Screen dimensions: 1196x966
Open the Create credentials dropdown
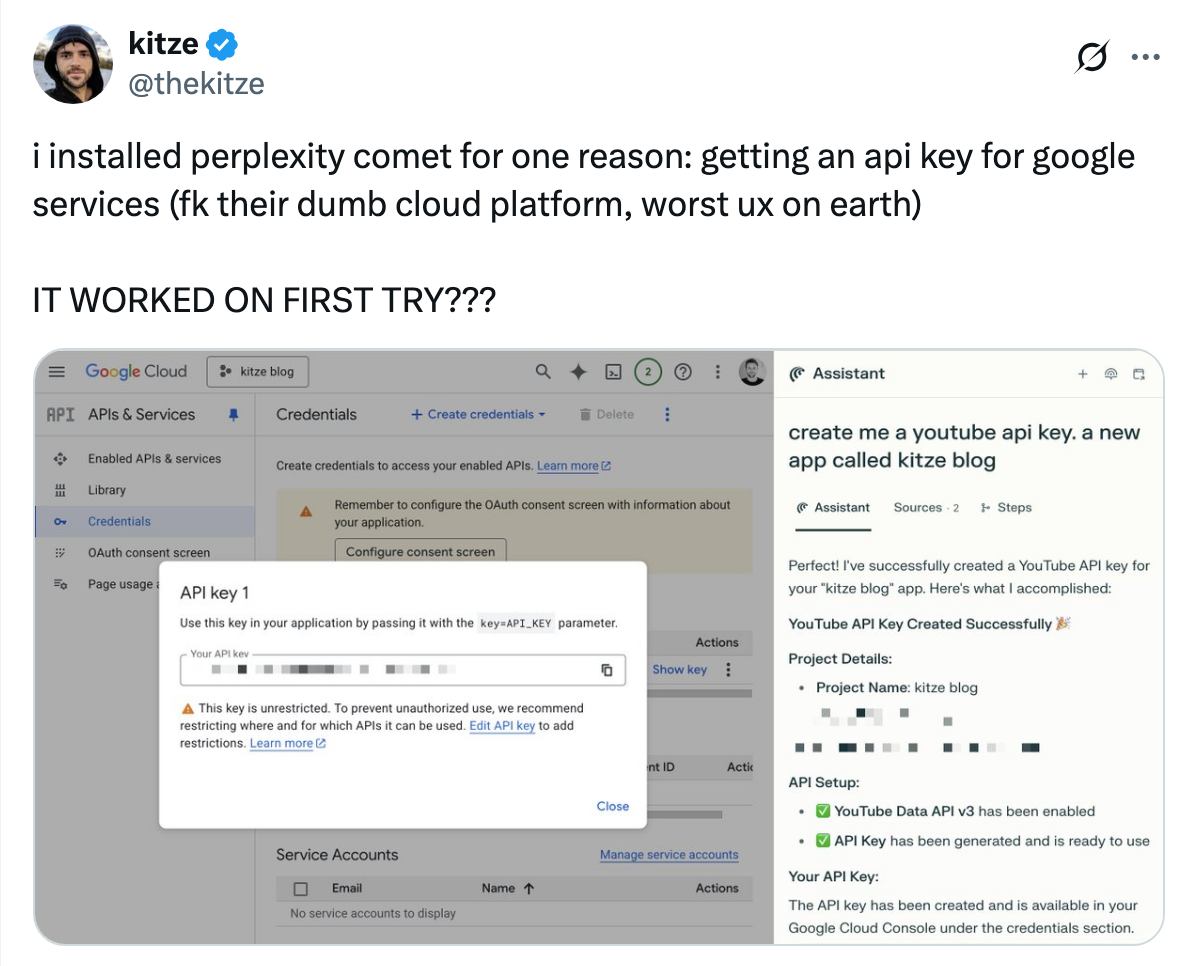478,415
